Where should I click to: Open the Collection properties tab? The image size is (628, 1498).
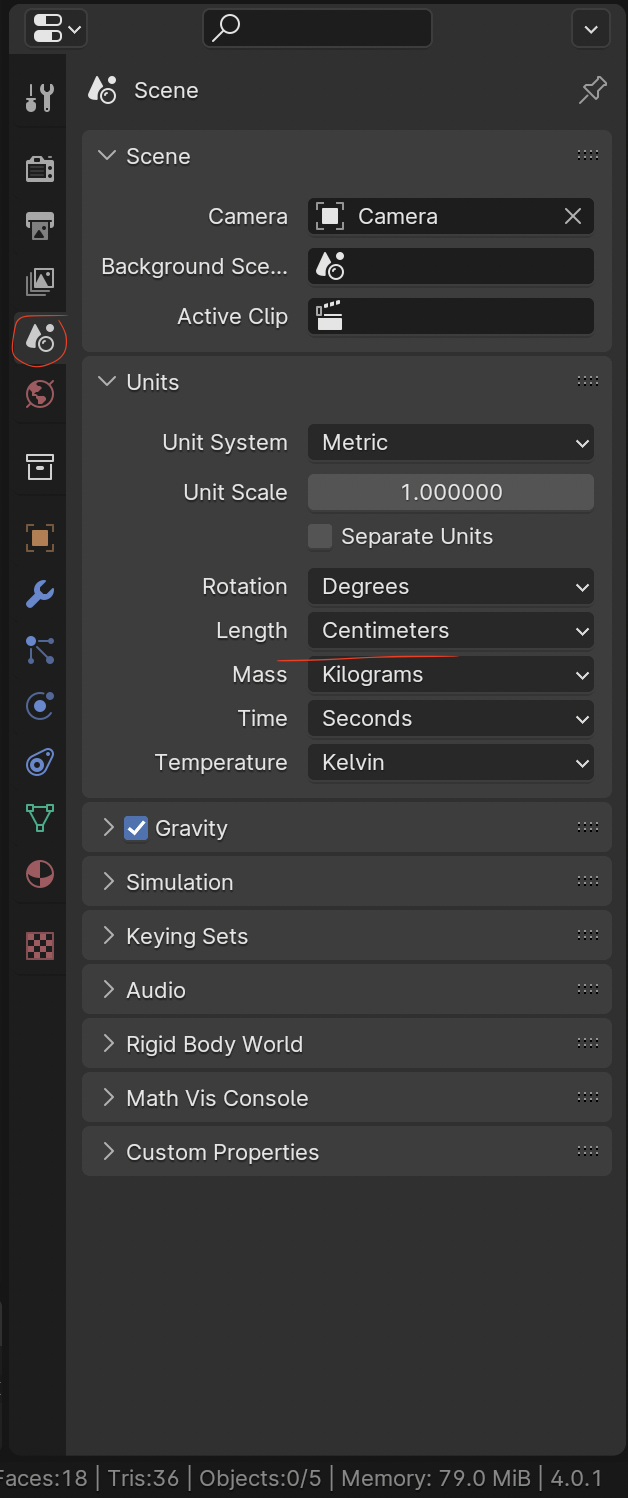[x=39, y=466]
